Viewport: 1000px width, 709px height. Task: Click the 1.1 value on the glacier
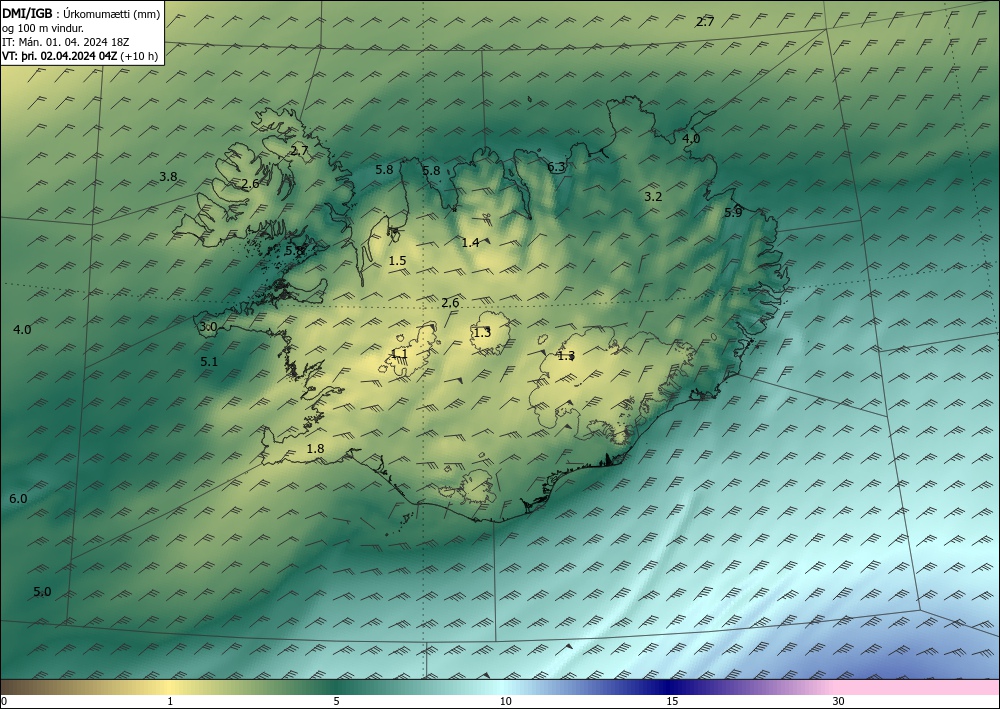click(x=399, y=353)
